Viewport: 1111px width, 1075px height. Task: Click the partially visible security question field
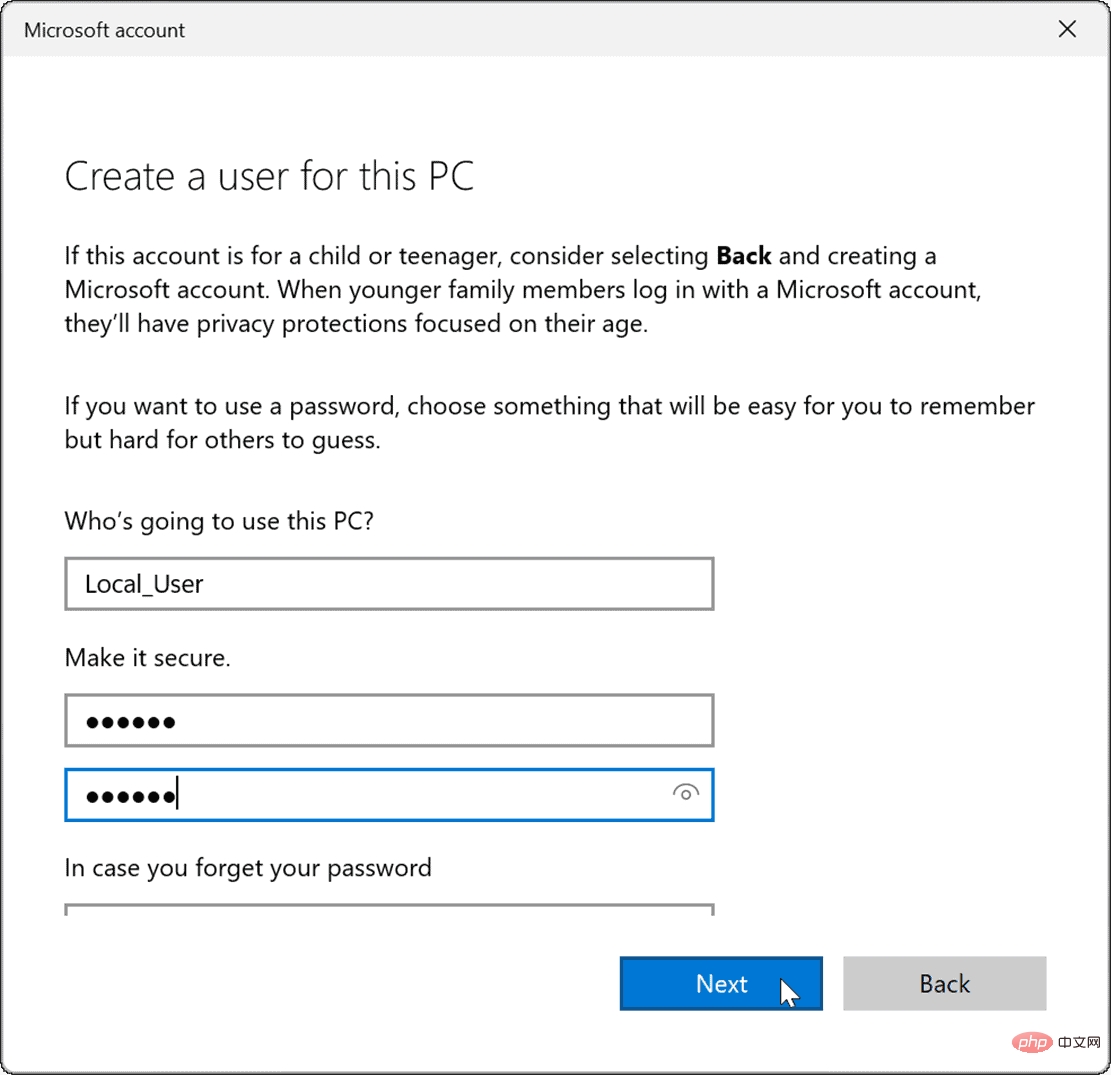click(389, 910)
